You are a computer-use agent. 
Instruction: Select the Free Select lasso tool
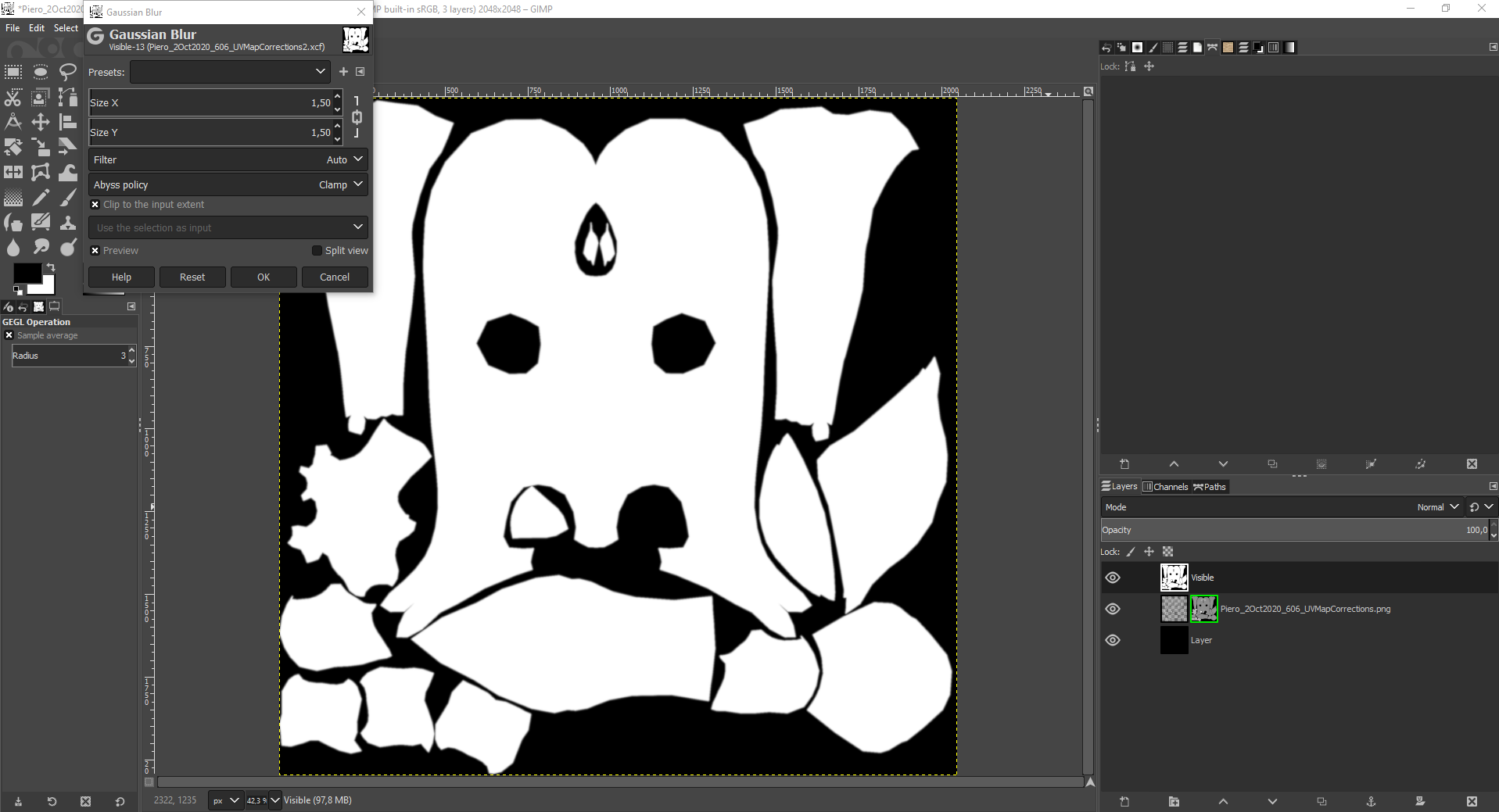tap(68, 73)
